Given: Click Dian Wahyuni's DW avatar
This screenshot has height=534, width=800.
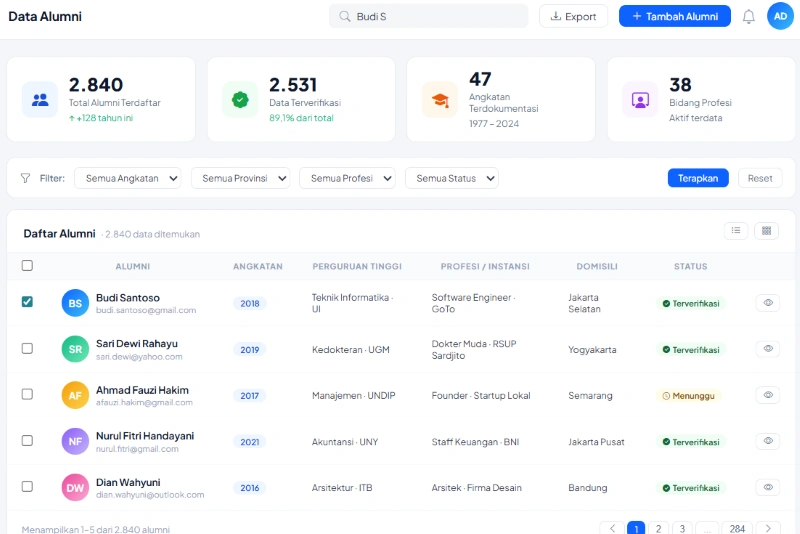Looking at the screenshot, I should coord(75,487).
